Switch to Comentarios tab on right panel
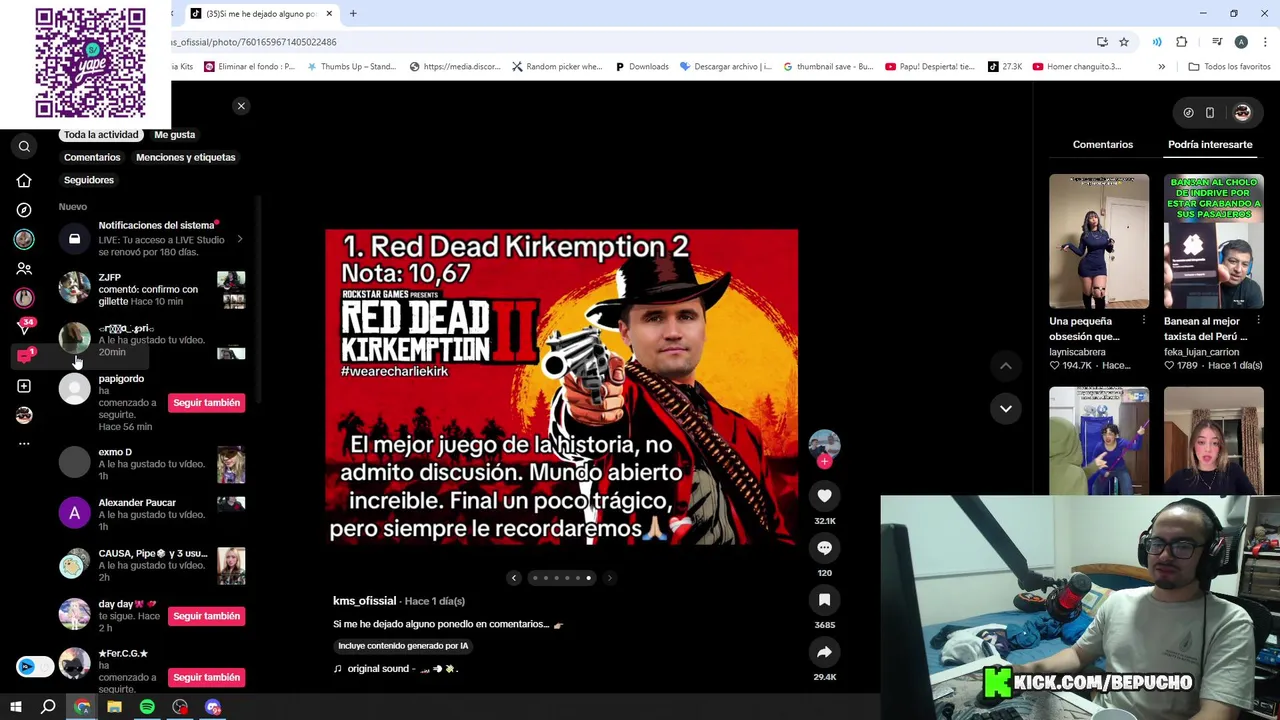The width and height of the screenshot is (1280, 720). pyautogui.click(x=1103, y=145)
